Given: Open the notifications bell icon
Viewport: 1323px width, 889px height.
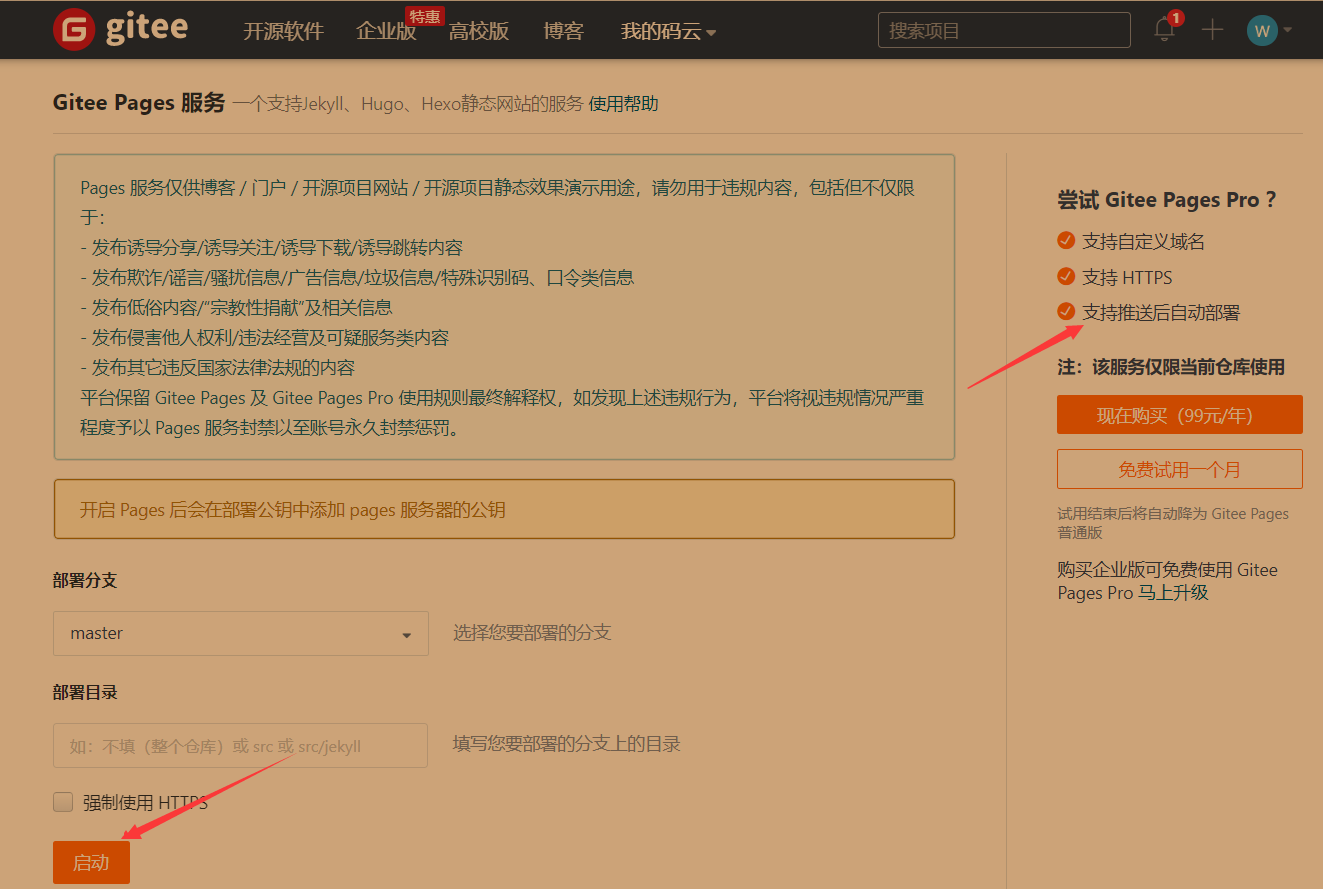Looking at the screenshot, I should click(x=1164, y=29).
